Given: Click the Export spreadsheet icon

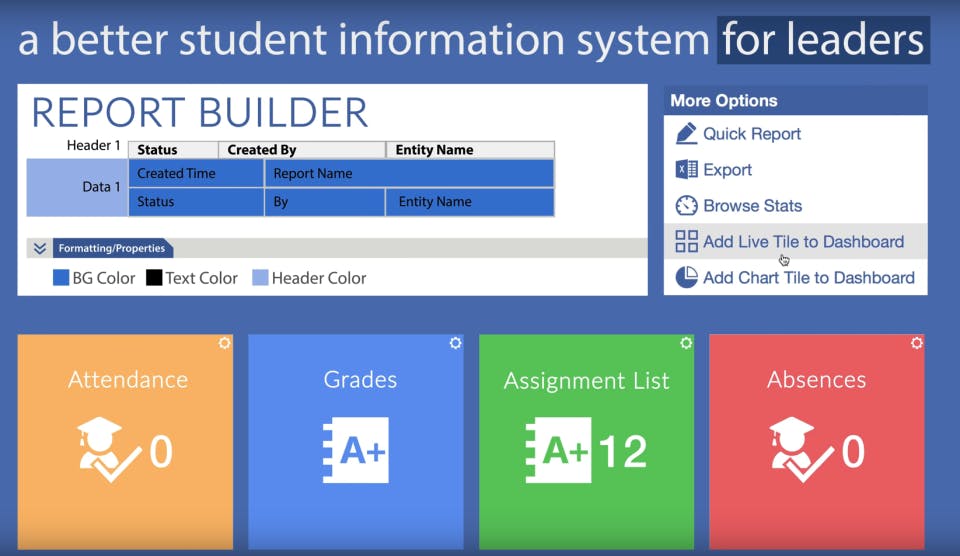Looking at the screenshot, I should coord(686,170).
